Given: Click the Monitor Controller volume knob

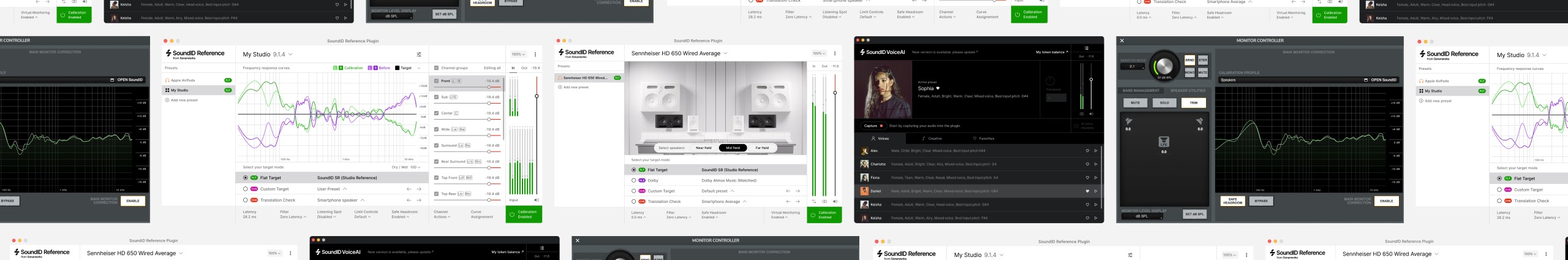Looking at the screenshot, I should click(1164, 66).
